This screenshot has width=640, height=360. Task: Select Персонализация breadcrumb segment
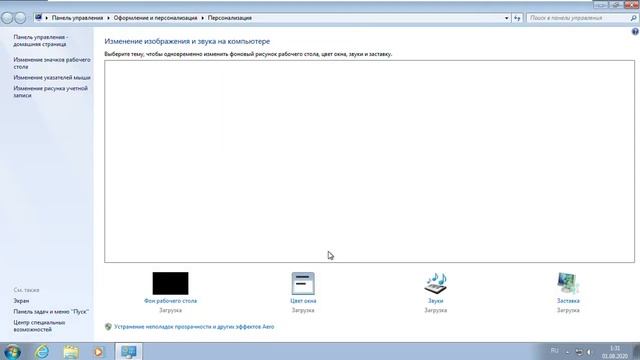pos(229,18)
